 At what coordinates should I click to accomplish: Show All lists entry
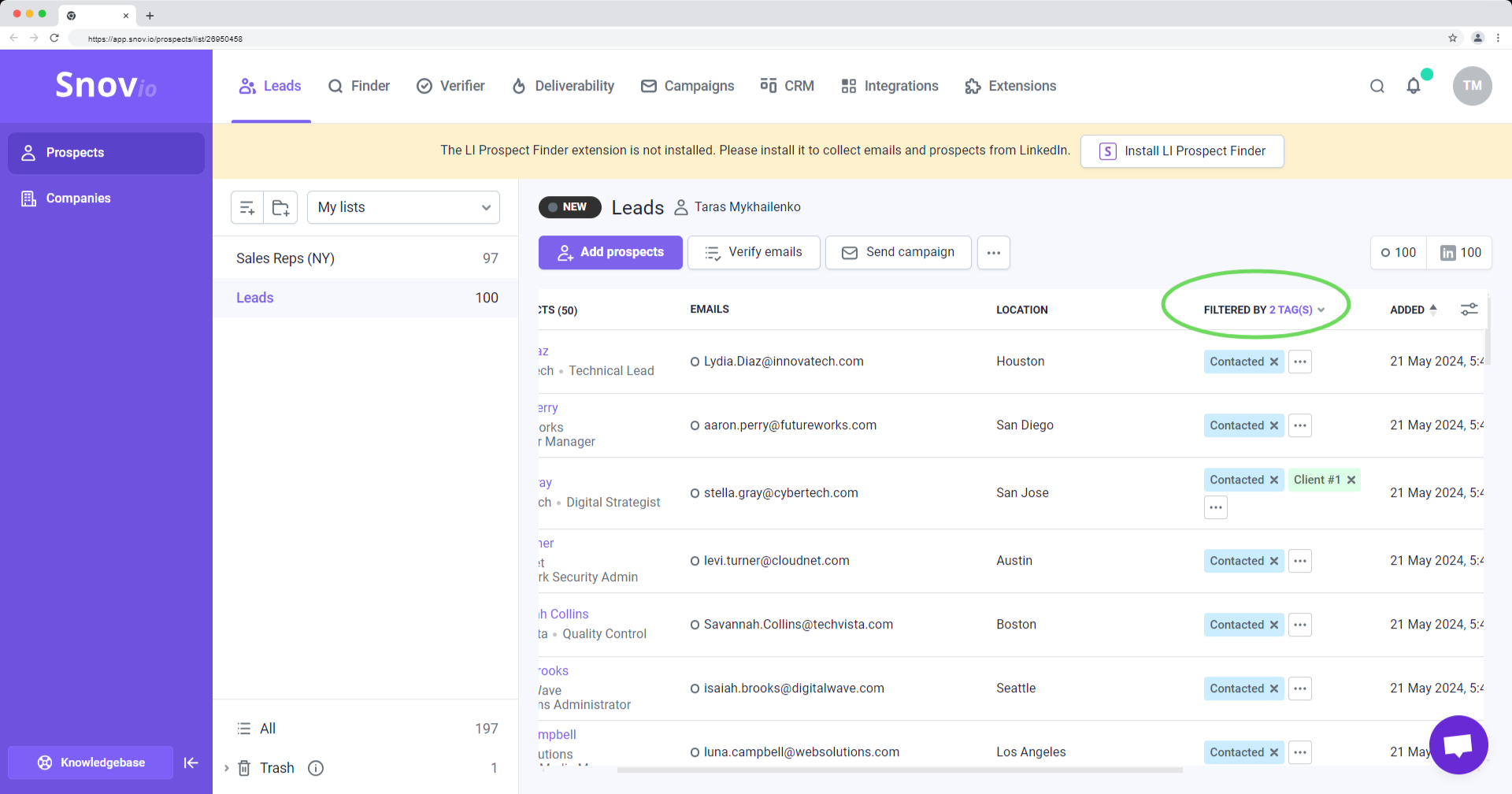point(365,729)
